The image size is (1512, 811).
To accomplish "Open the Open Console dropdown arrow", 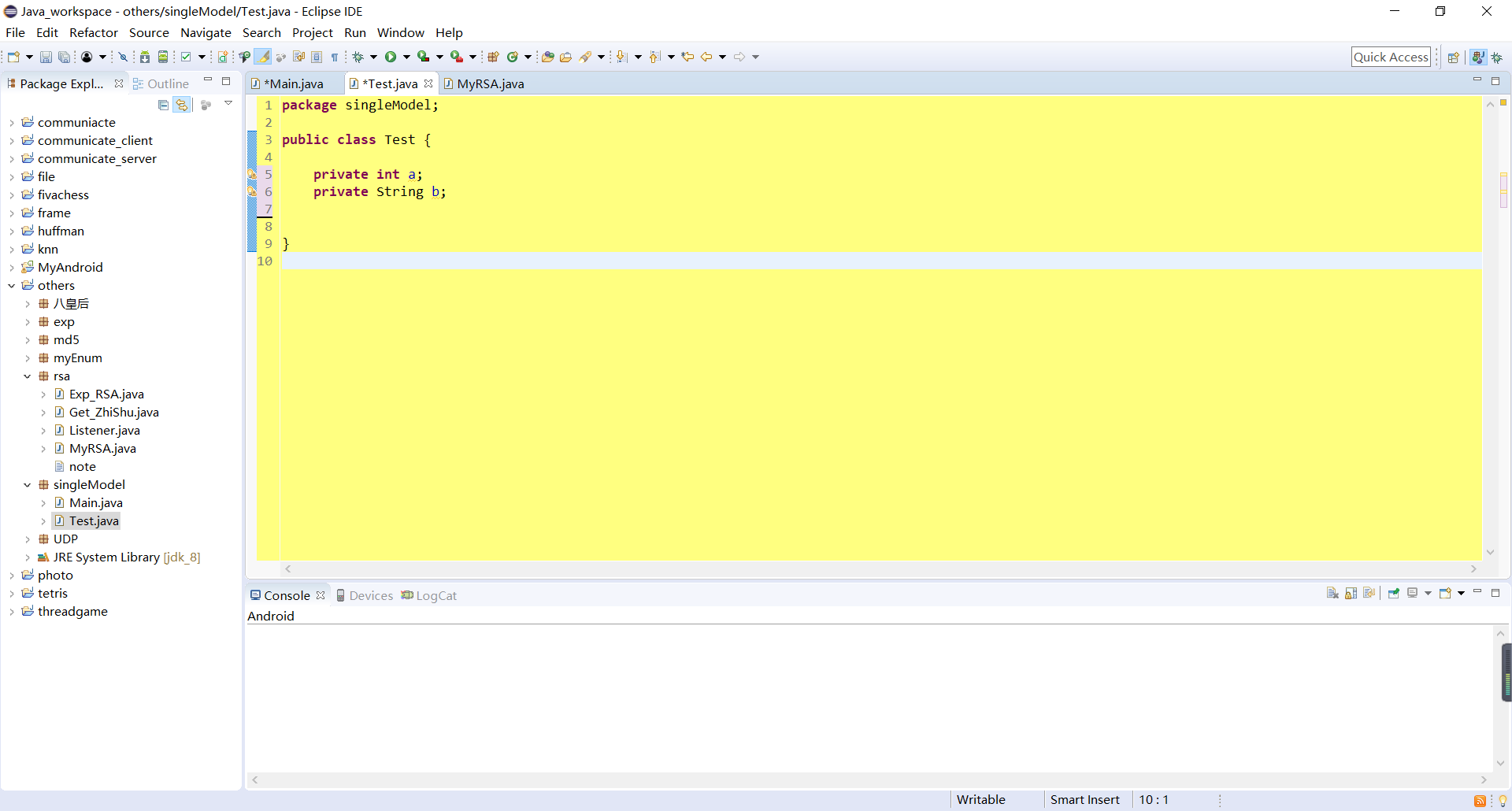I will 1461,593.
